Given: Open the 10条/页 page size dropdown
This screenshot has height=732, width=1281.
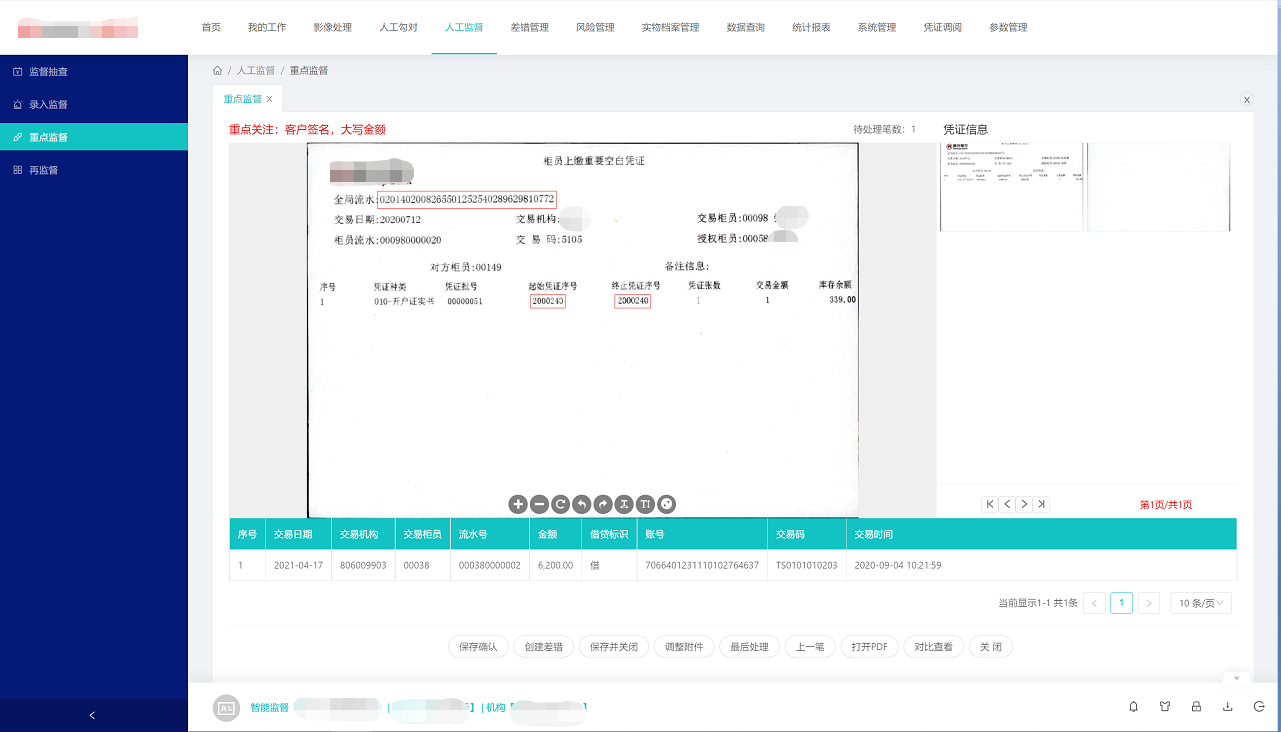Looking at the screenshot, I should [x=1201, y=603].
